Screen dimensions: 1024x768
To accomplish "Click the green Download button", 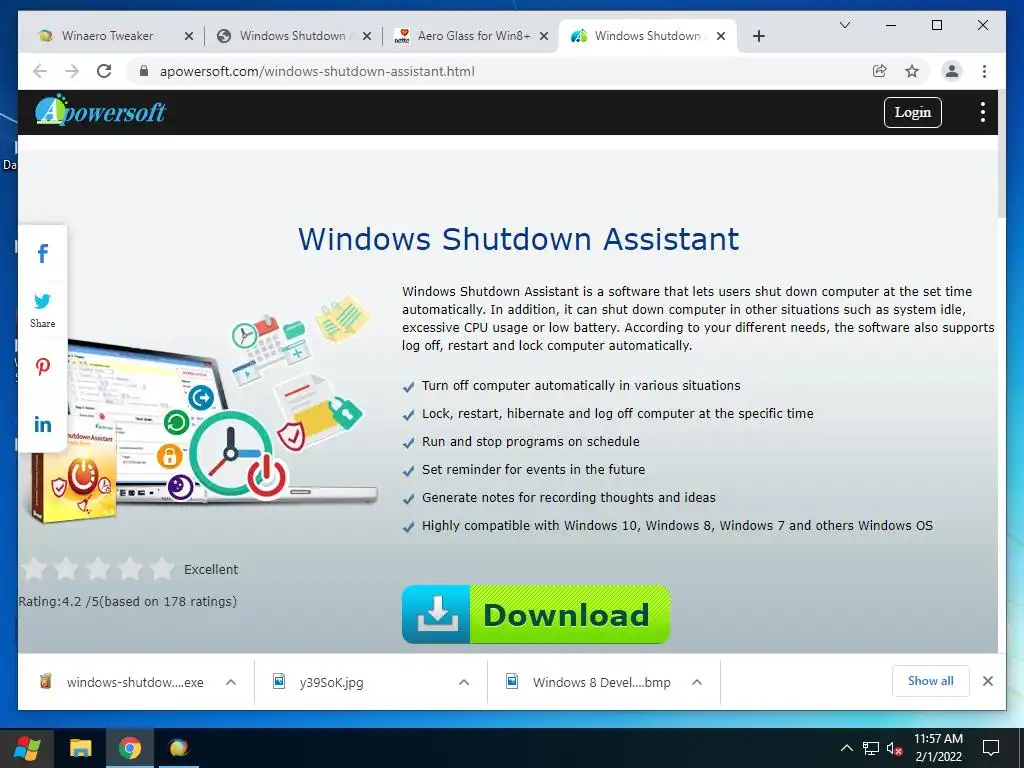I will 536,614.
